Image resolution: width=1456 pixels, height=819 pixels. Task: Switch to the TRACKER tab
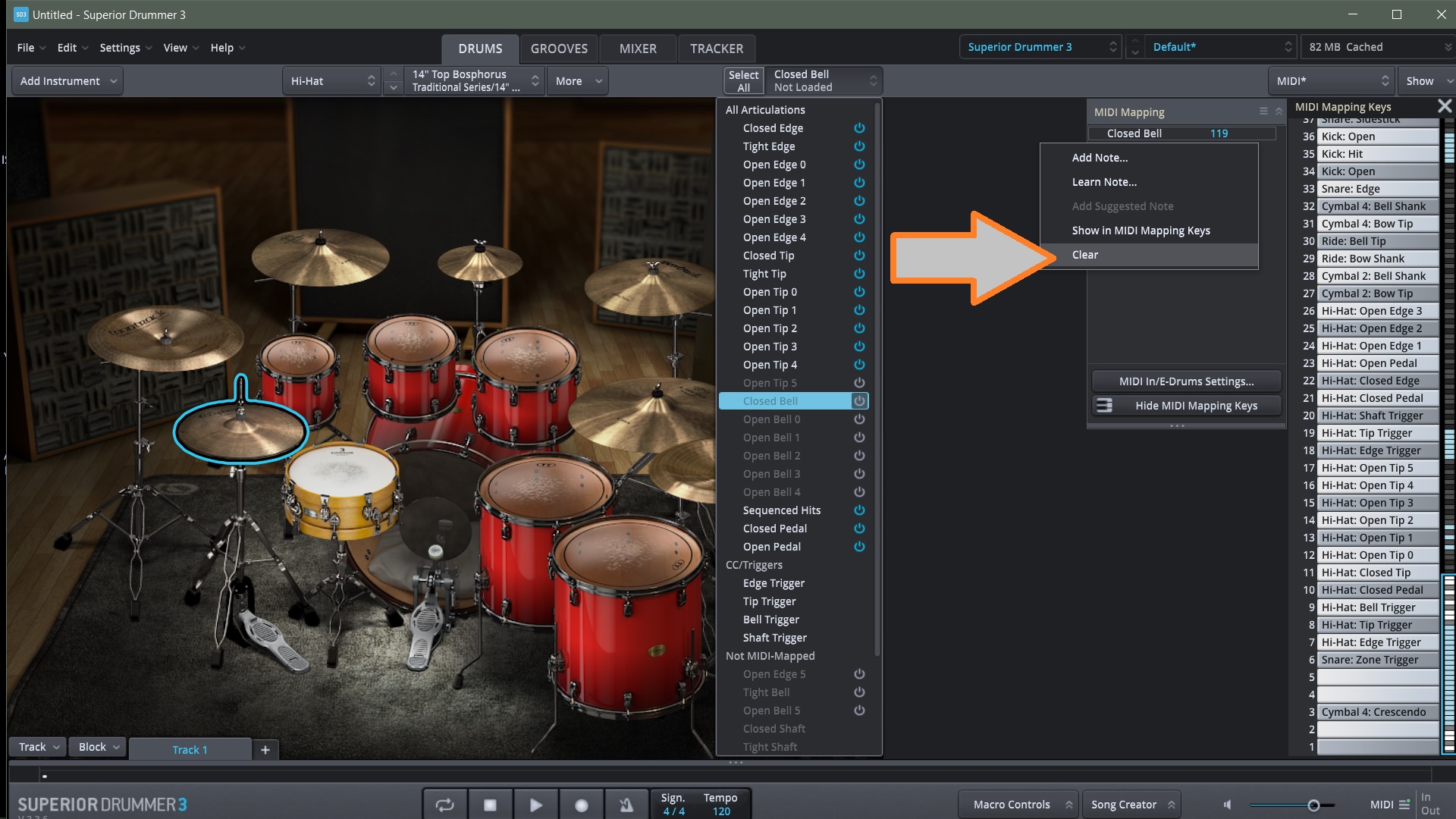717,49
